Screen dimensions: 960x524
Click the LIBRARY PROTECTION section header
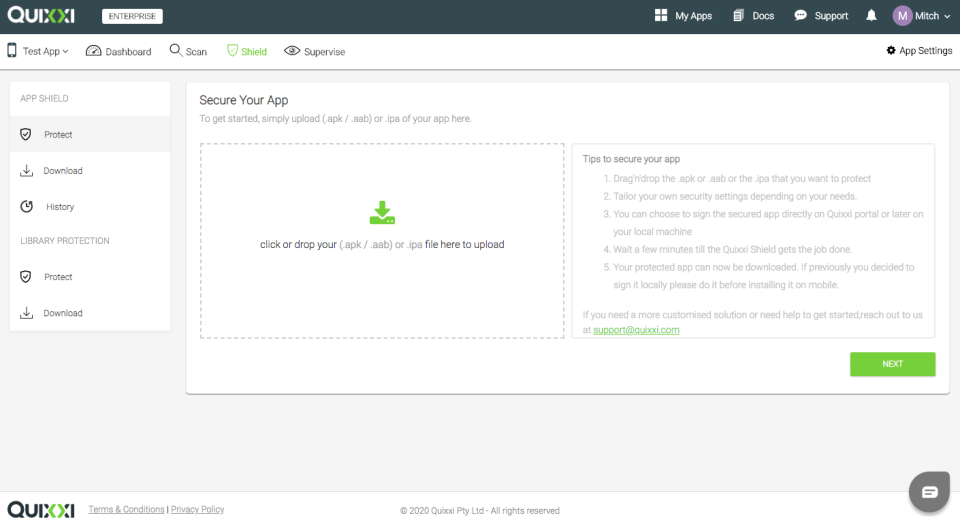65,241
